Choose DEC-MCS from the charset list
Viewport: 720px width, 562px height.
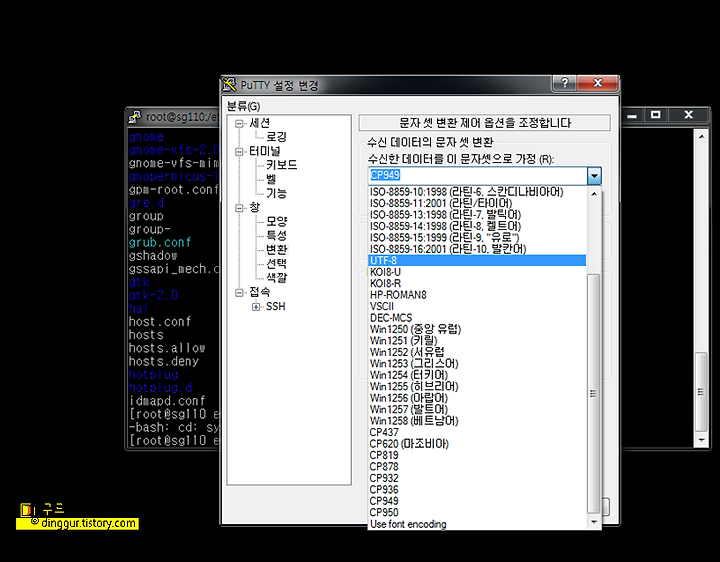coord(477,318)
